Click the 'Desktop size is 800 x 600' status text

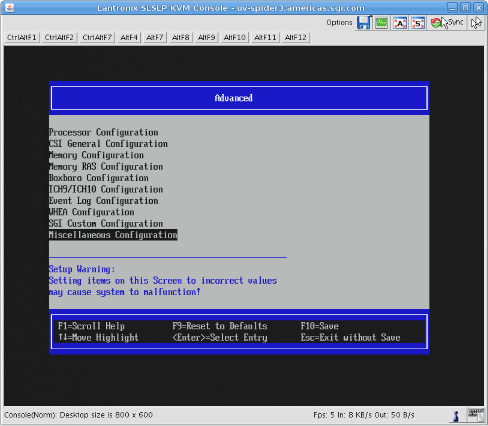click(106, 415)
